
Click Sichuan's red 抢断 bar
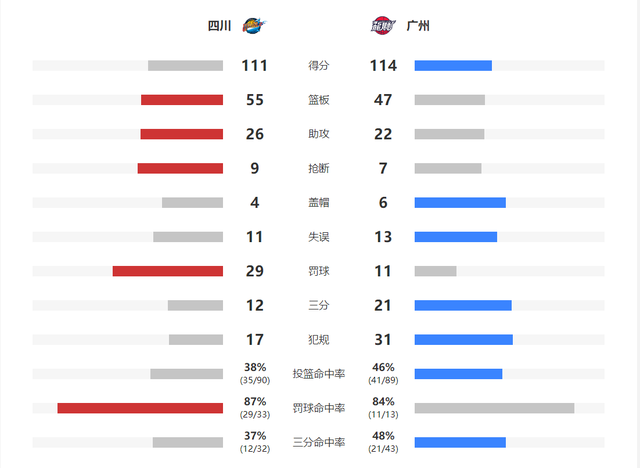[x=180, y=168]
